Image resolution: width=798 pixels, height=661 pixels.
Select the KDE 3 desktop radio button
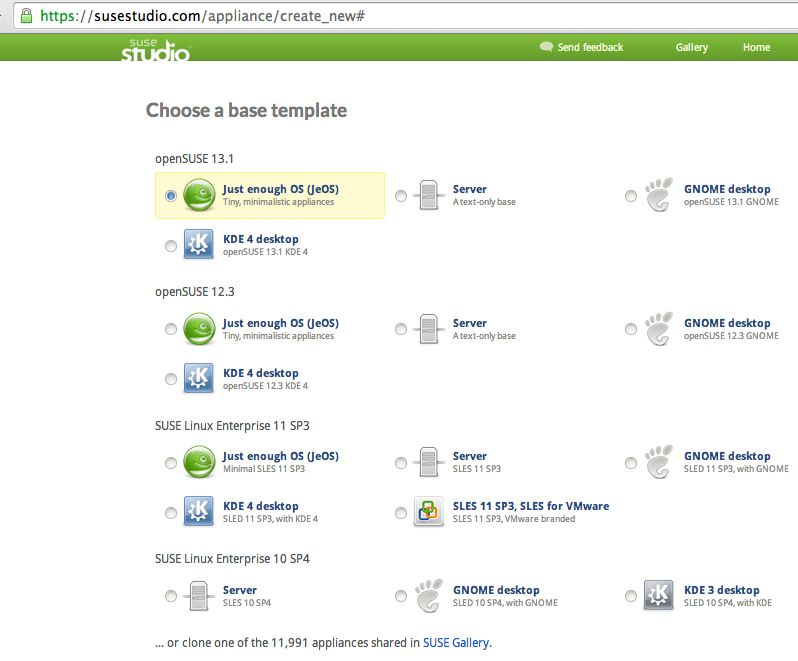click(631, 596)
